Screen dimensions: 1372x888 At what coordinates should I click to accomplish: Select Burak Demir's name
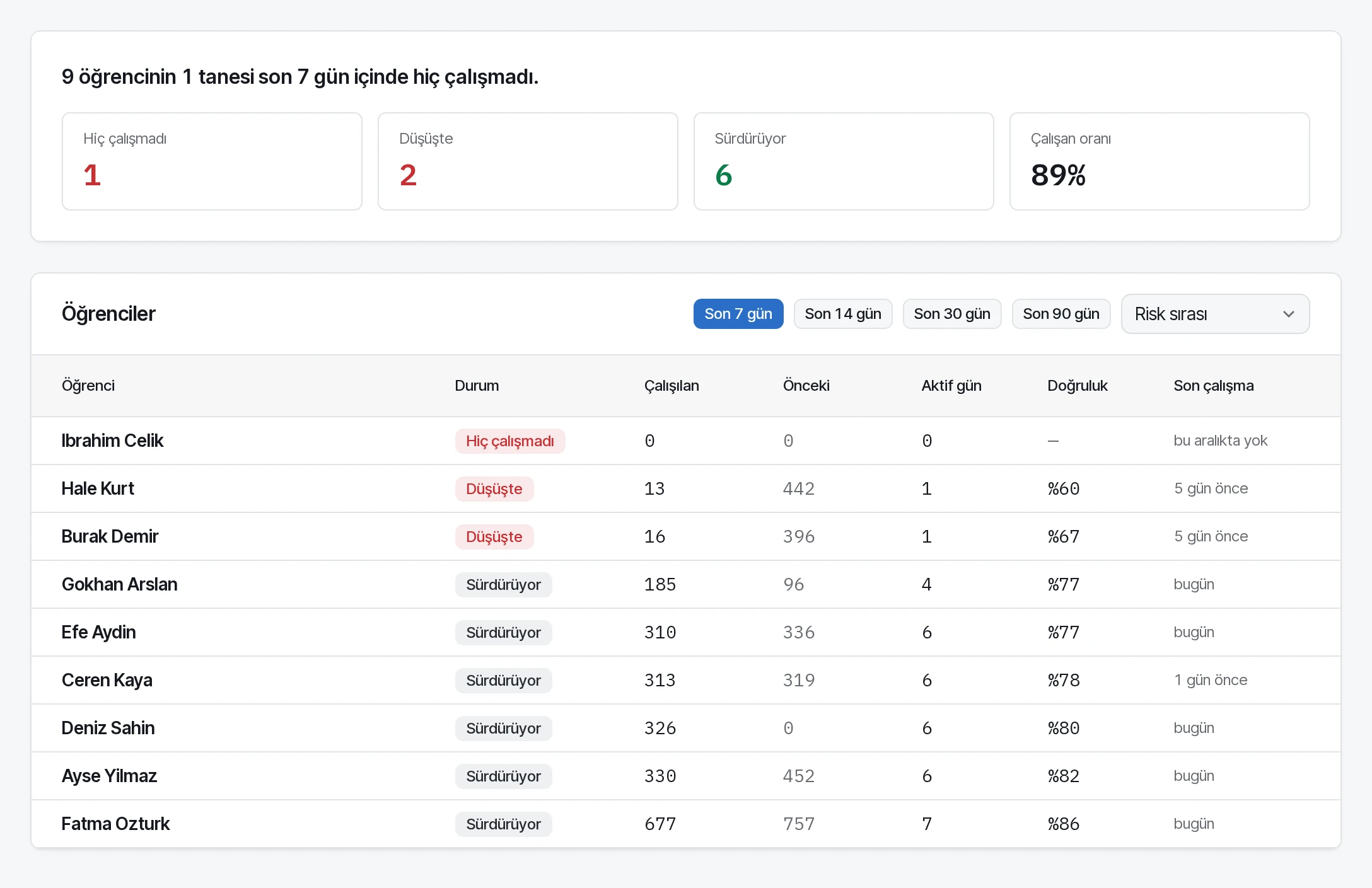110,536
